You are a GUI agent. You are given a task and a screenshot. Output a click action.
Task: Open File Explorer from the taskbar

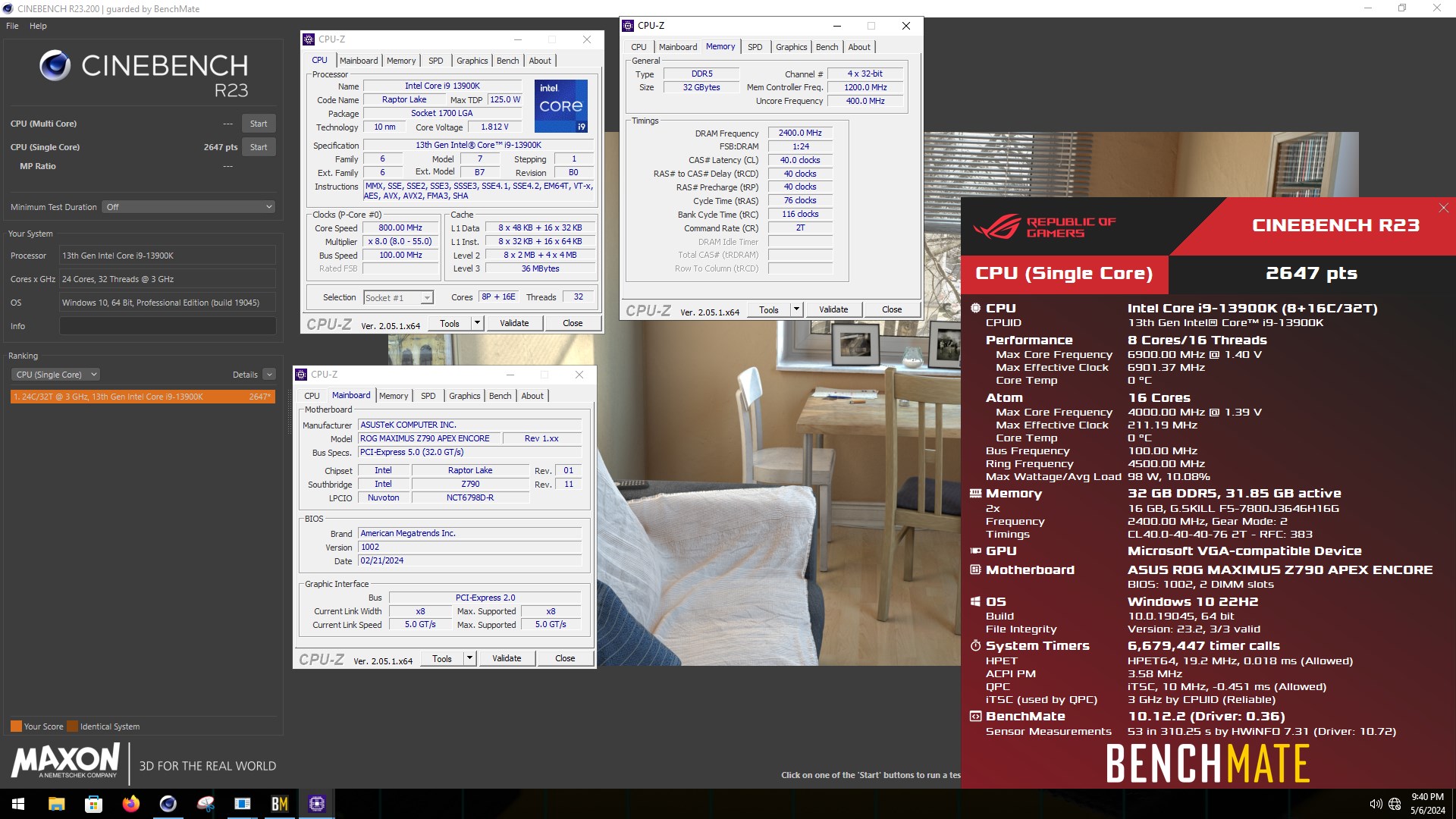[56, 804]
